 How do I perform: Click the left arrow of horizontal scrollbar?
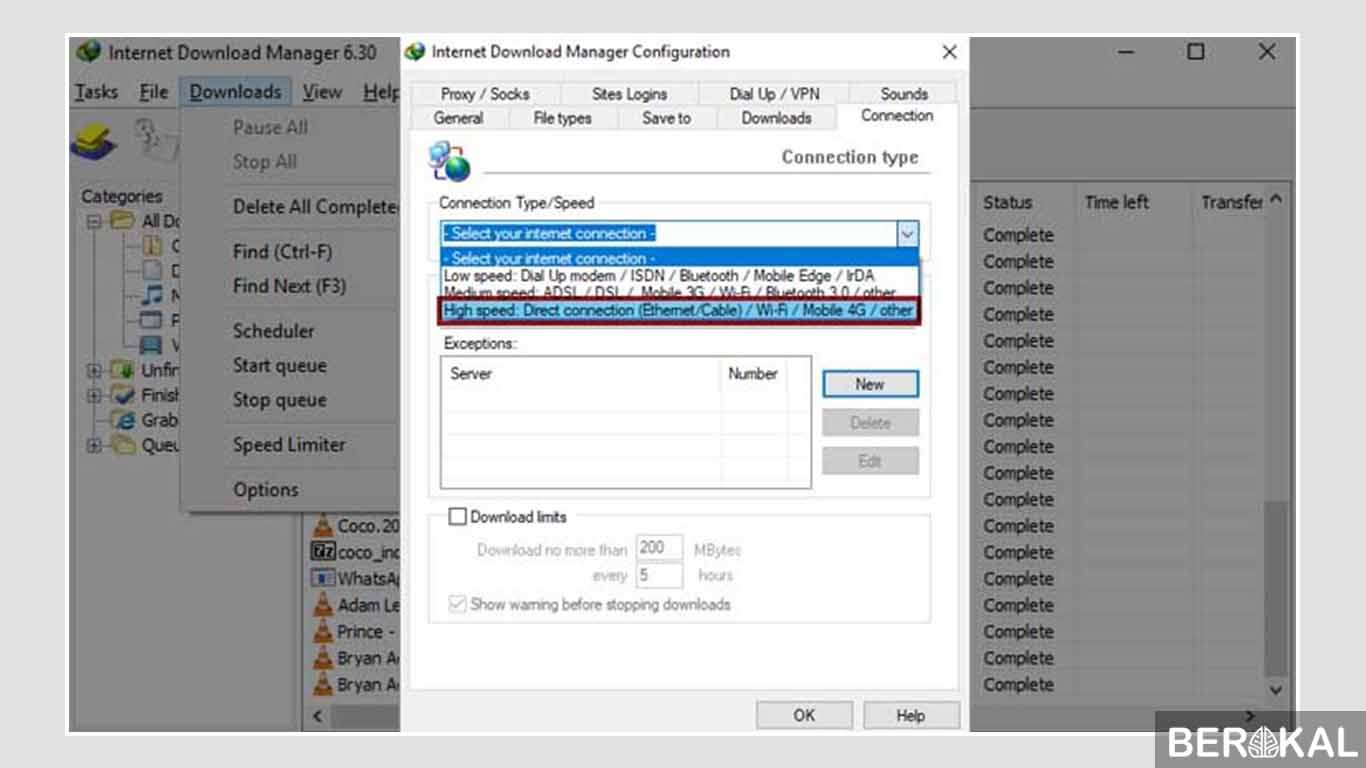point(318,716)
